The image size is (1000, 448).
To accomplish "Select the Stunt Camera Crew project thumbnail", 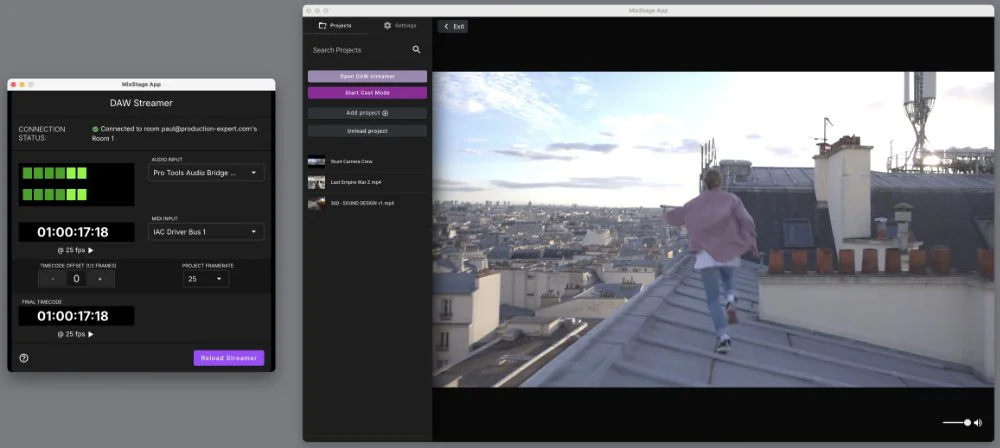I will [317, 161].
